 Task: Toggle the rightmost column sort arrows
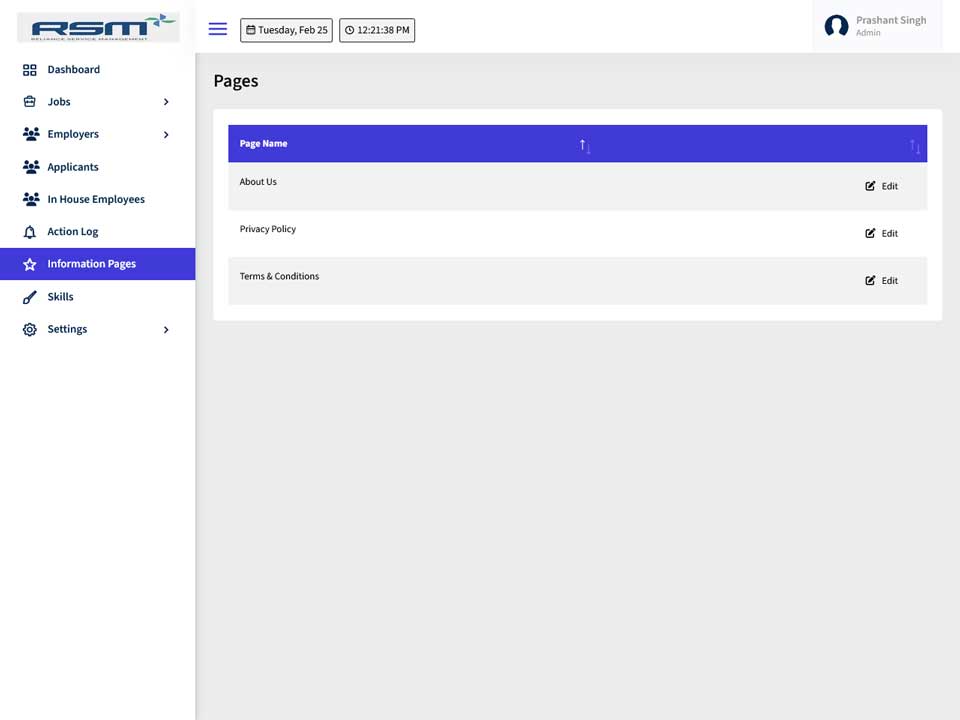[915, 146]
